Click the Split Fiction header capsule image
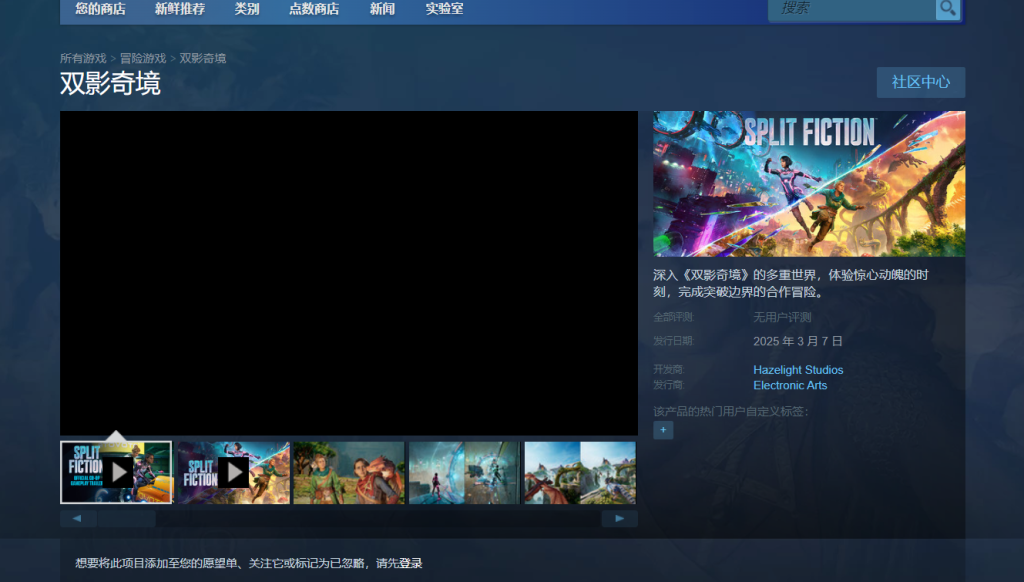Viewport: 1024px width, 582px height. 809,184
